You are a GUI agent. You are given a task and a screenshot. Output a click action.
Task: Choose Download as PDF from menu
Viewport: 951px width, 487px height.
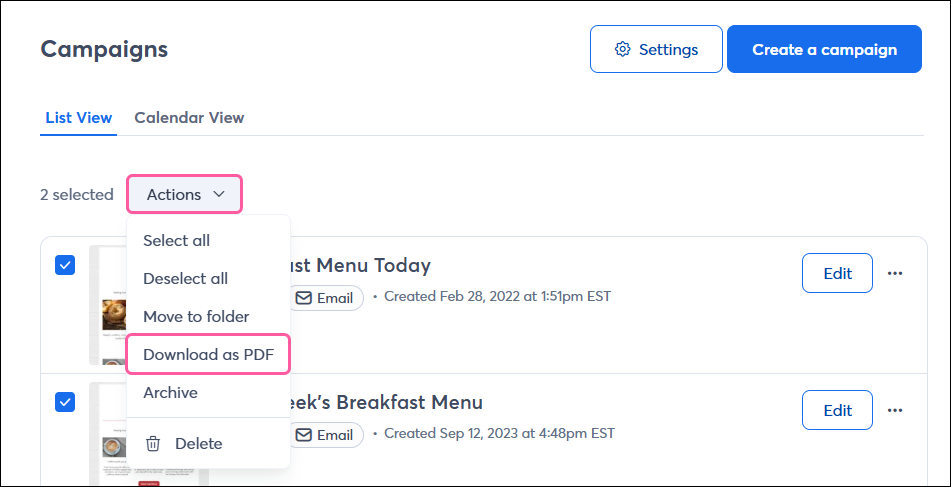point(208,355)
